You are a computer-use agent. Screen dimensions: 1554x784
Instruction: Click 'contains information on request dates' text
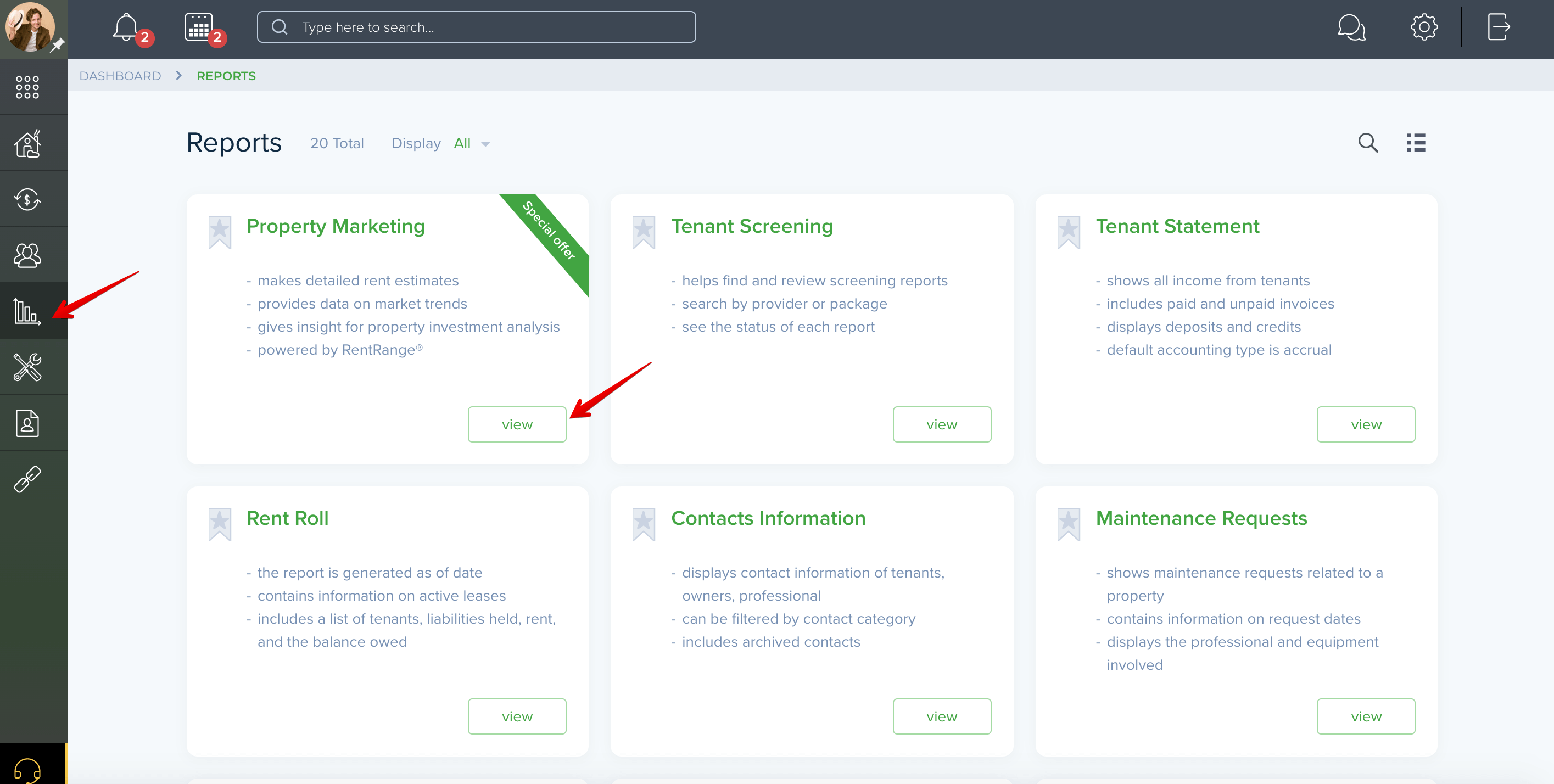click(x=1234, y=619)
